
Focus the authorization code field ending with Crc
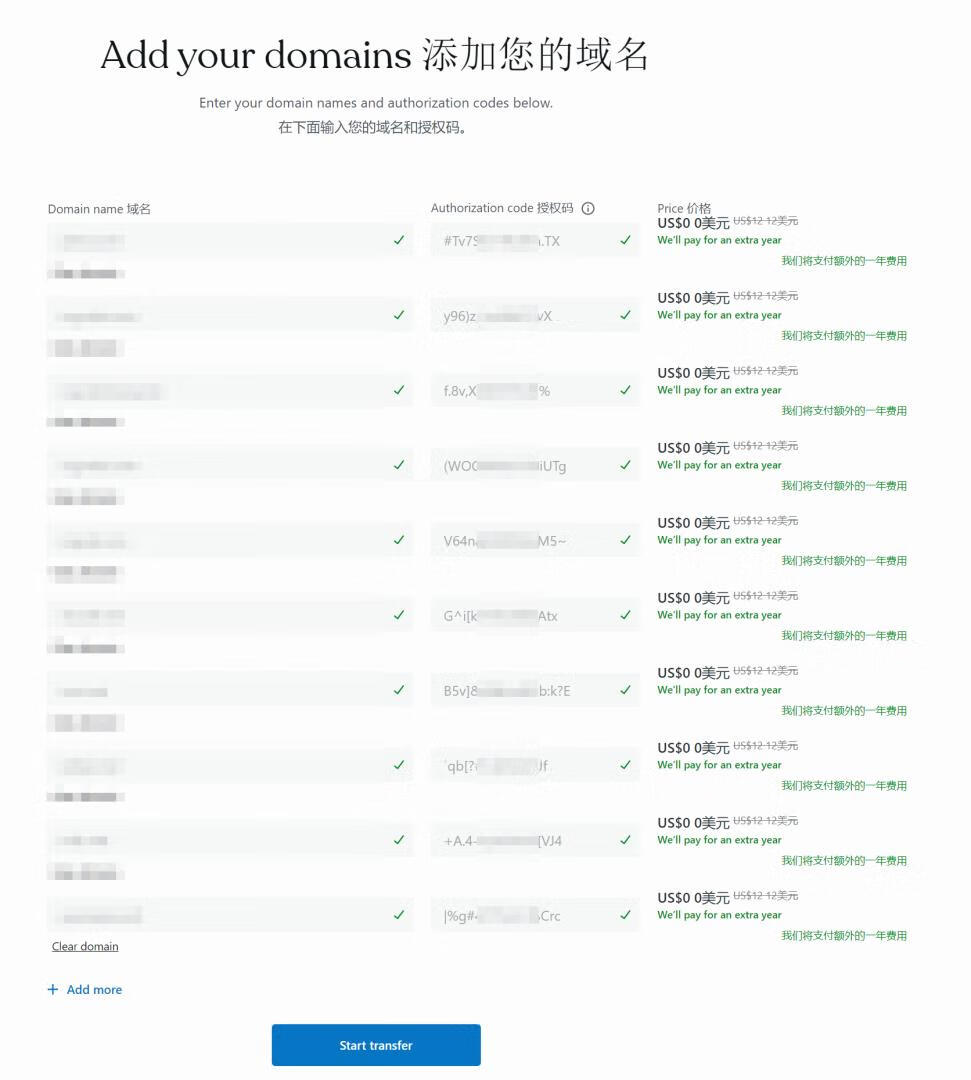[520, 916]
